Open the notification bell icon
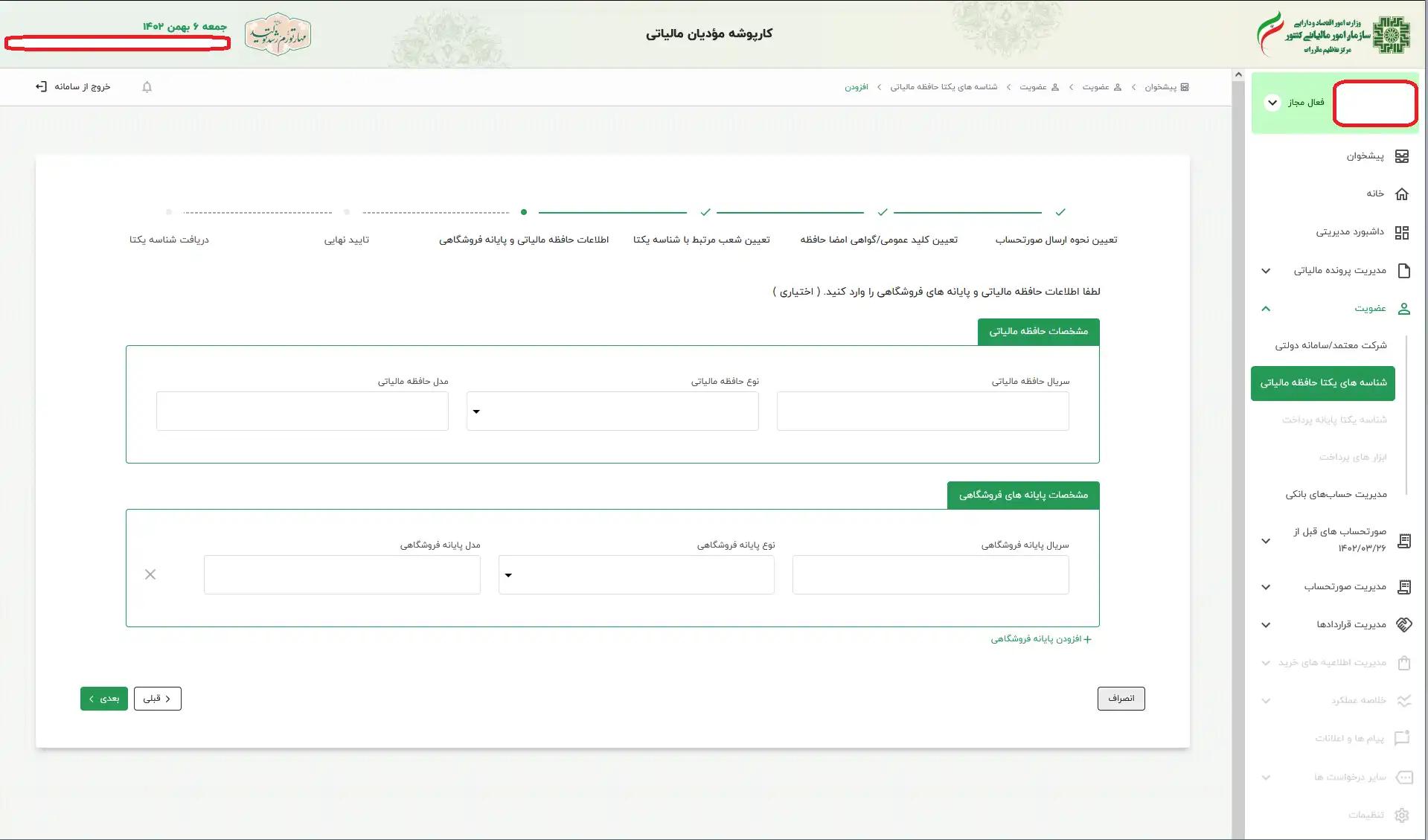 [147, 86]
